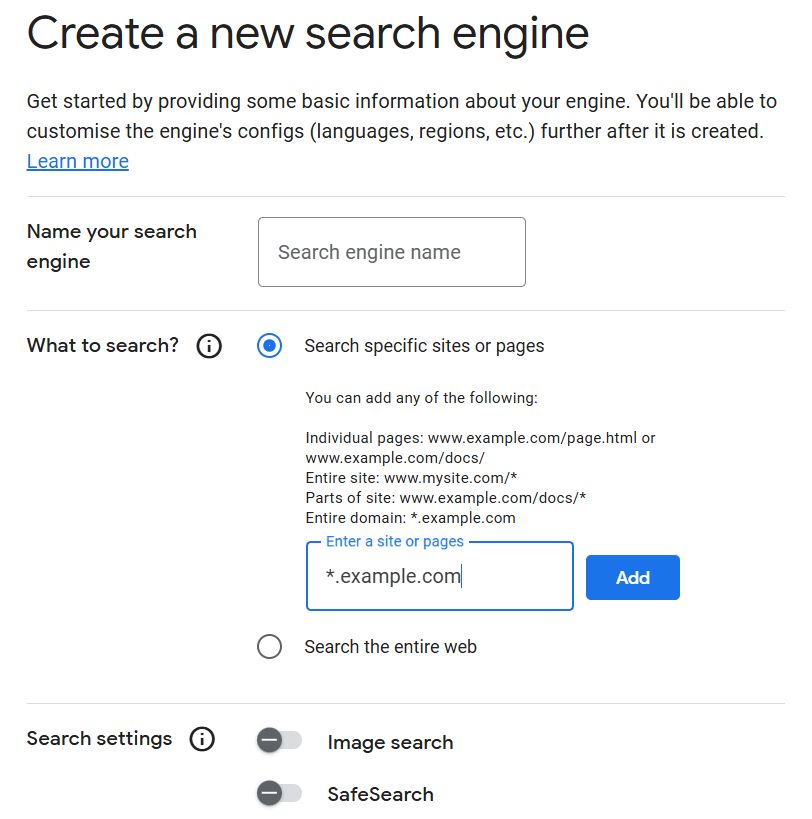The image size is (812, 819).
Task: Click the Search specific sites or pages label text
Action: tap(424, 346)
